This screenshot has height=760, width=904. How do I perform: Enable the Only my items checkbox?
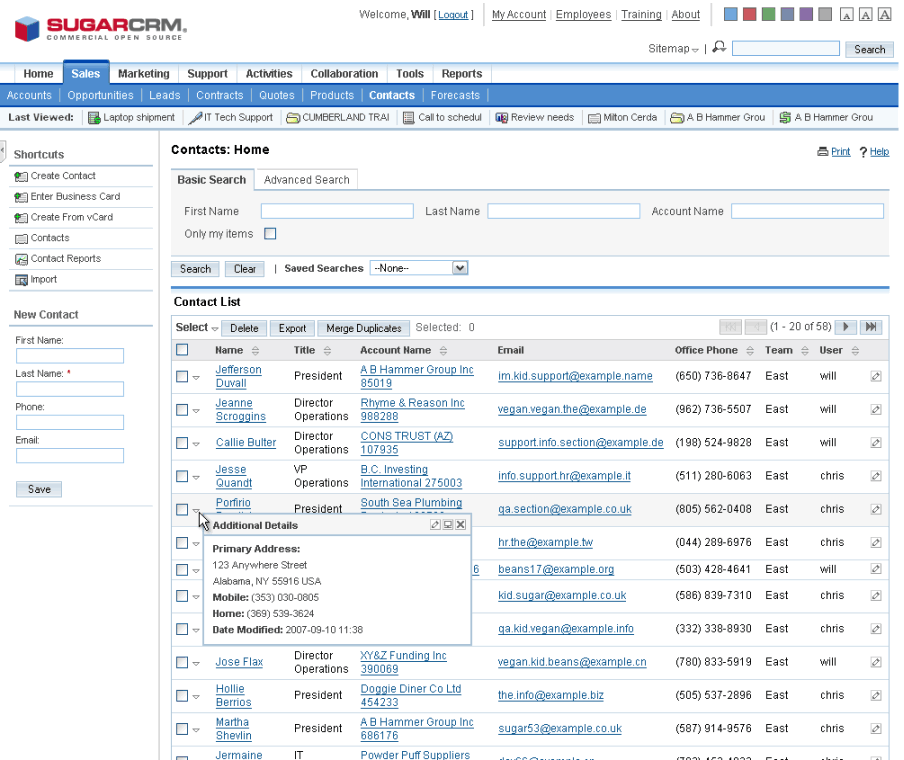tap(270, 234)
